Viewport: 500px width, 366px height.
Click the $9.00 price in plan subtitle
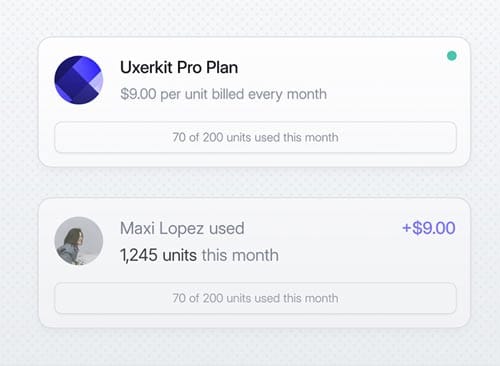(138, 94)
